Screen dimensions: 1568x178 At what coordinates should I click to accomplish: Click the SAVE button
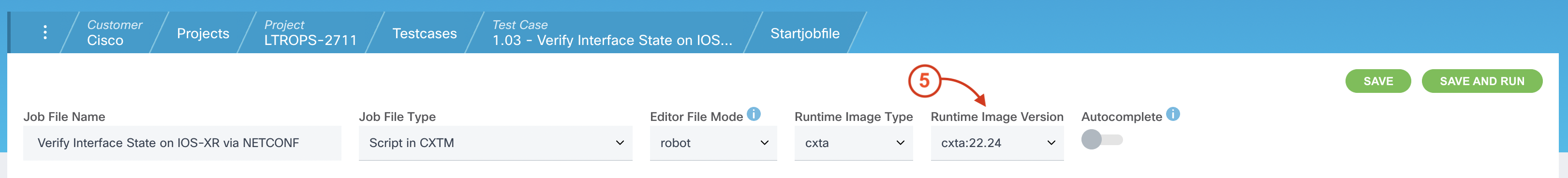point(1378,81)
